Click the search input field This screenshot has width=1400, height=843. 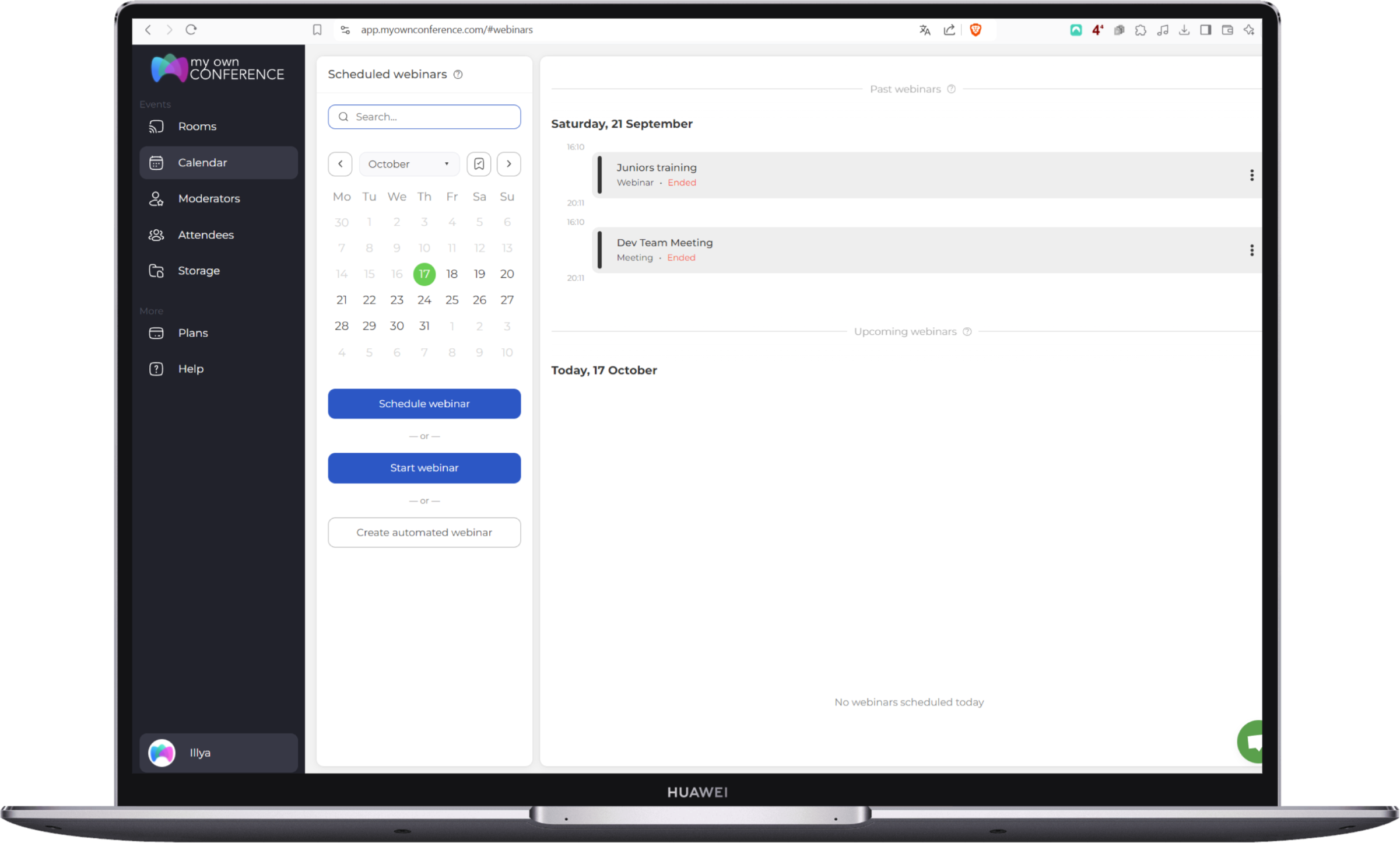point(423,116)
